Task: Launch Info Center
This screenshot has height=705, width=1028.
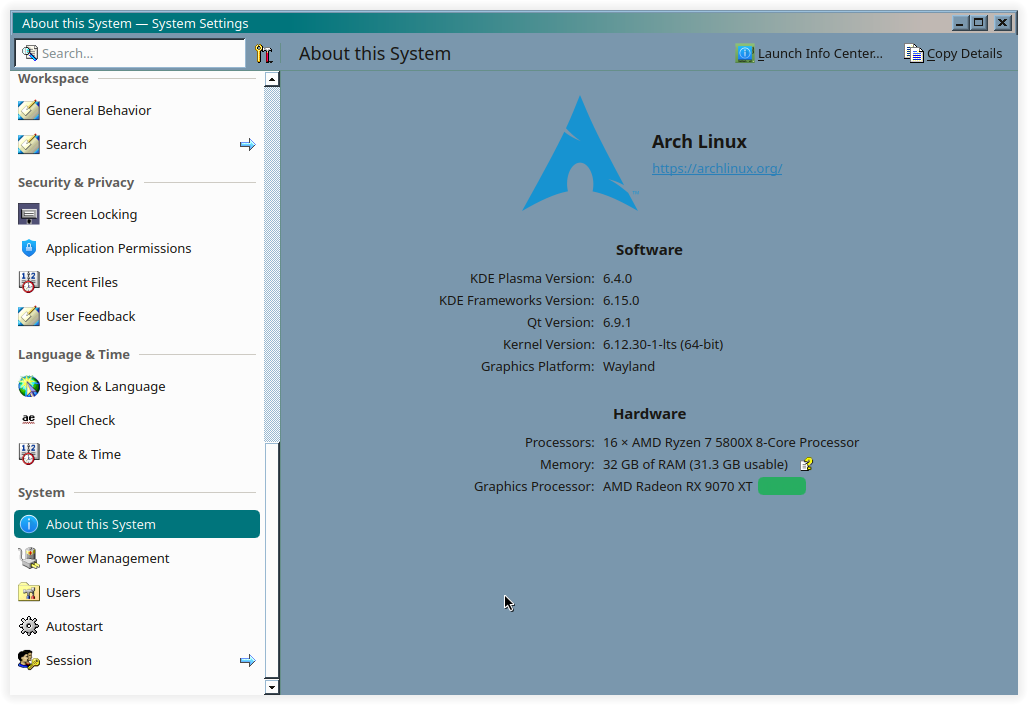Action: pyautogui.click(x=809, y=53)
